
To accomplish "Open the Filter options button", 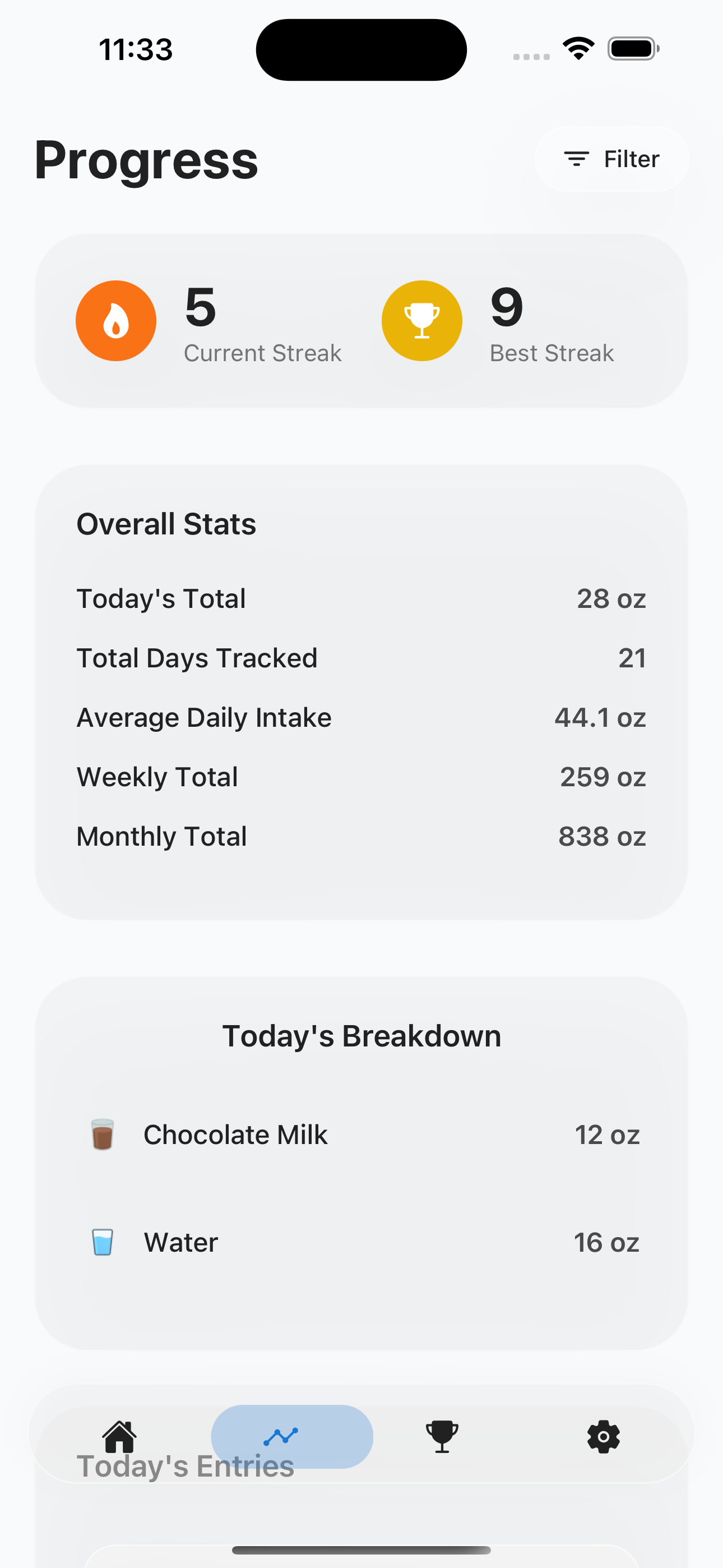I will coord(611,159).
